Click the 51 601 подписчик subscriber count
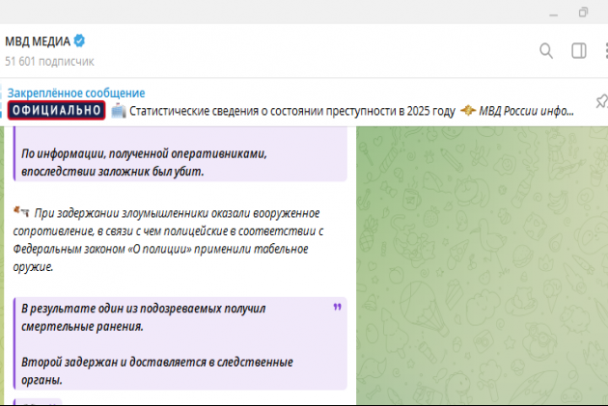The width and height of the screenshot is (608, 406). click(49, 61)
